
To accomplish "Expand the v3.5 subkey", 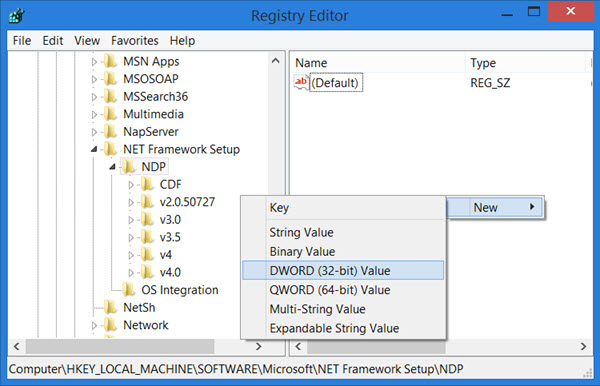I will point(131,238).
